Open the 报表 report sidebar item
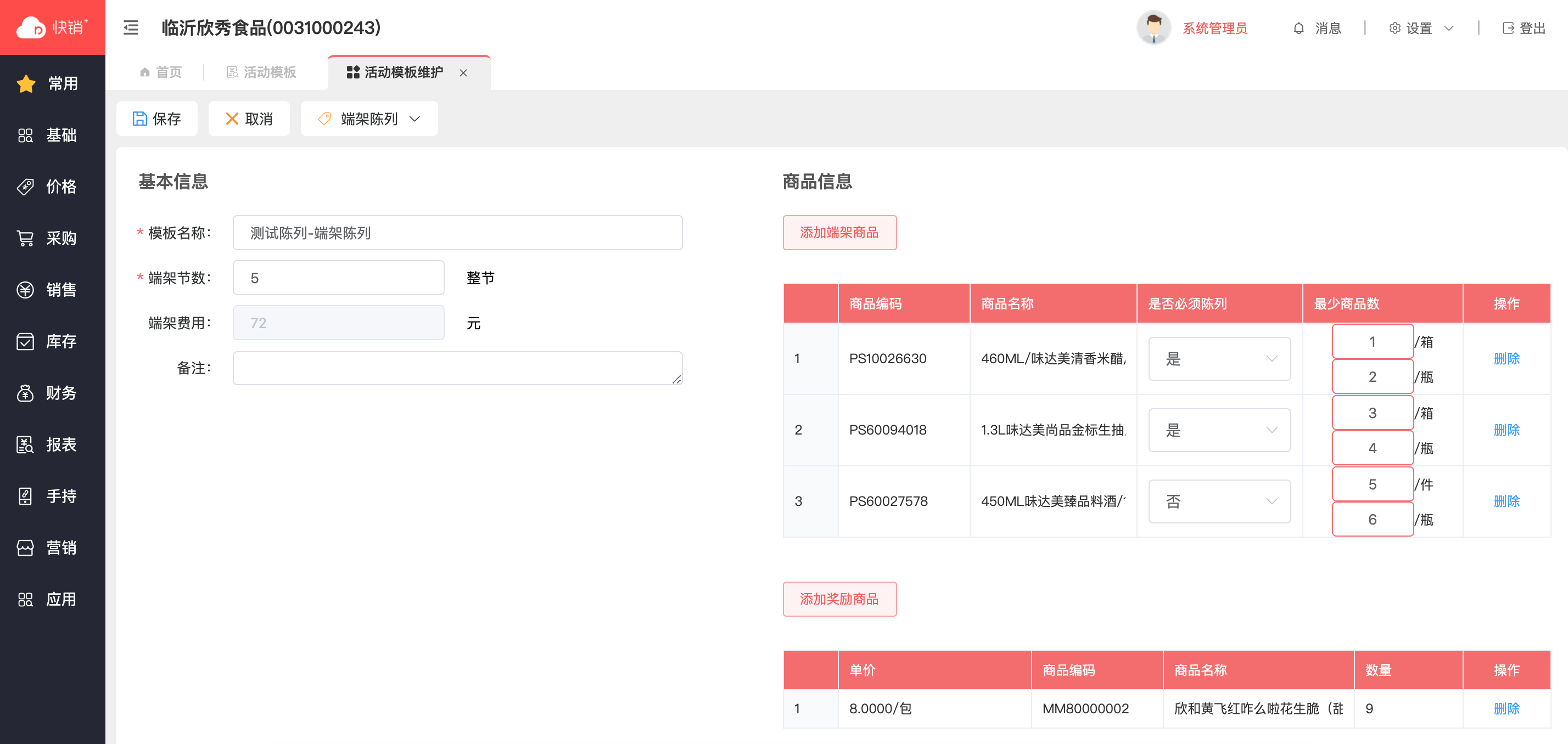Viewport: 1568px width, 744px height. coord(52,444)
